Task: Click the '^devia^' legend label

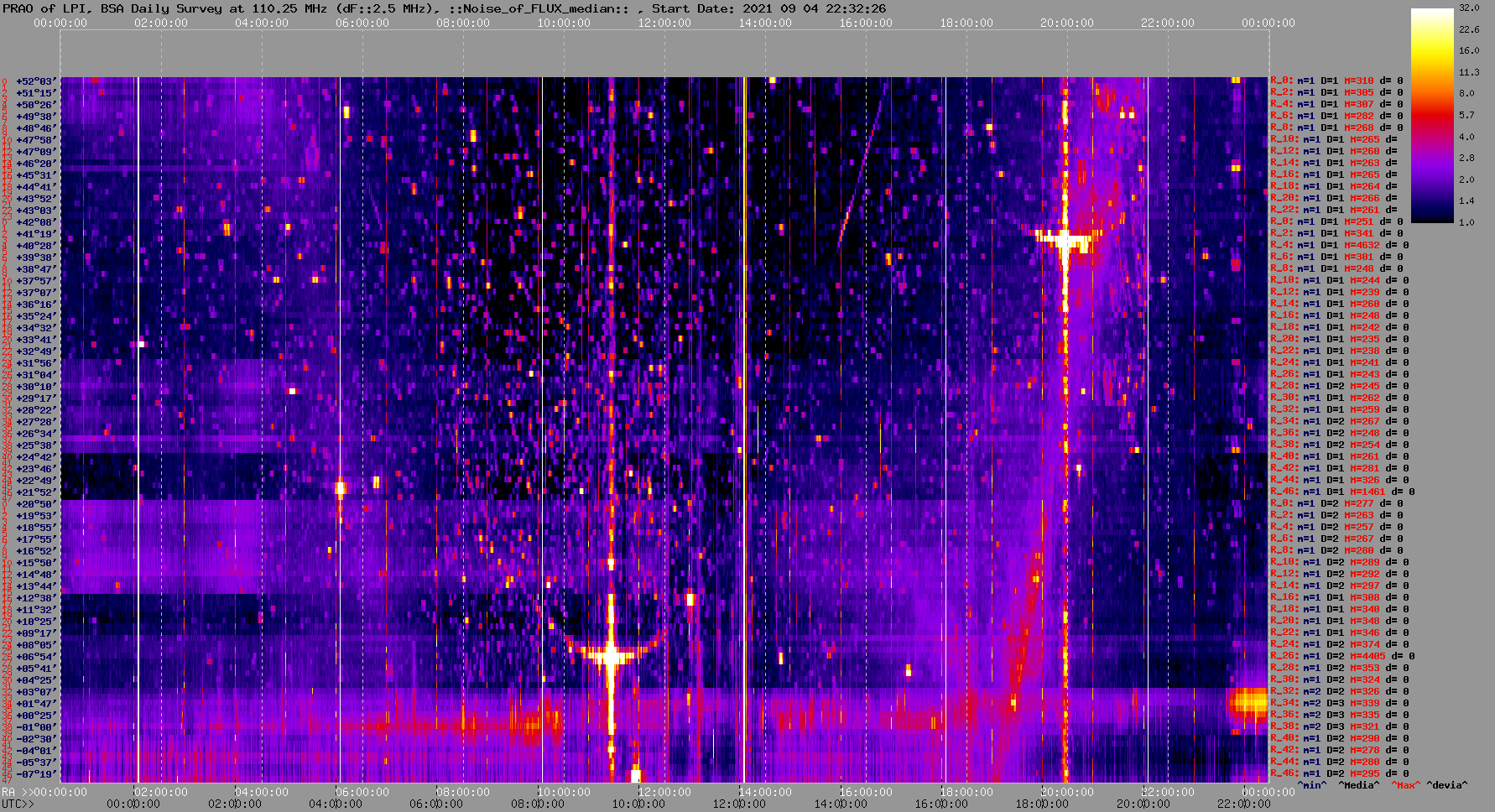Action: 1447,785
